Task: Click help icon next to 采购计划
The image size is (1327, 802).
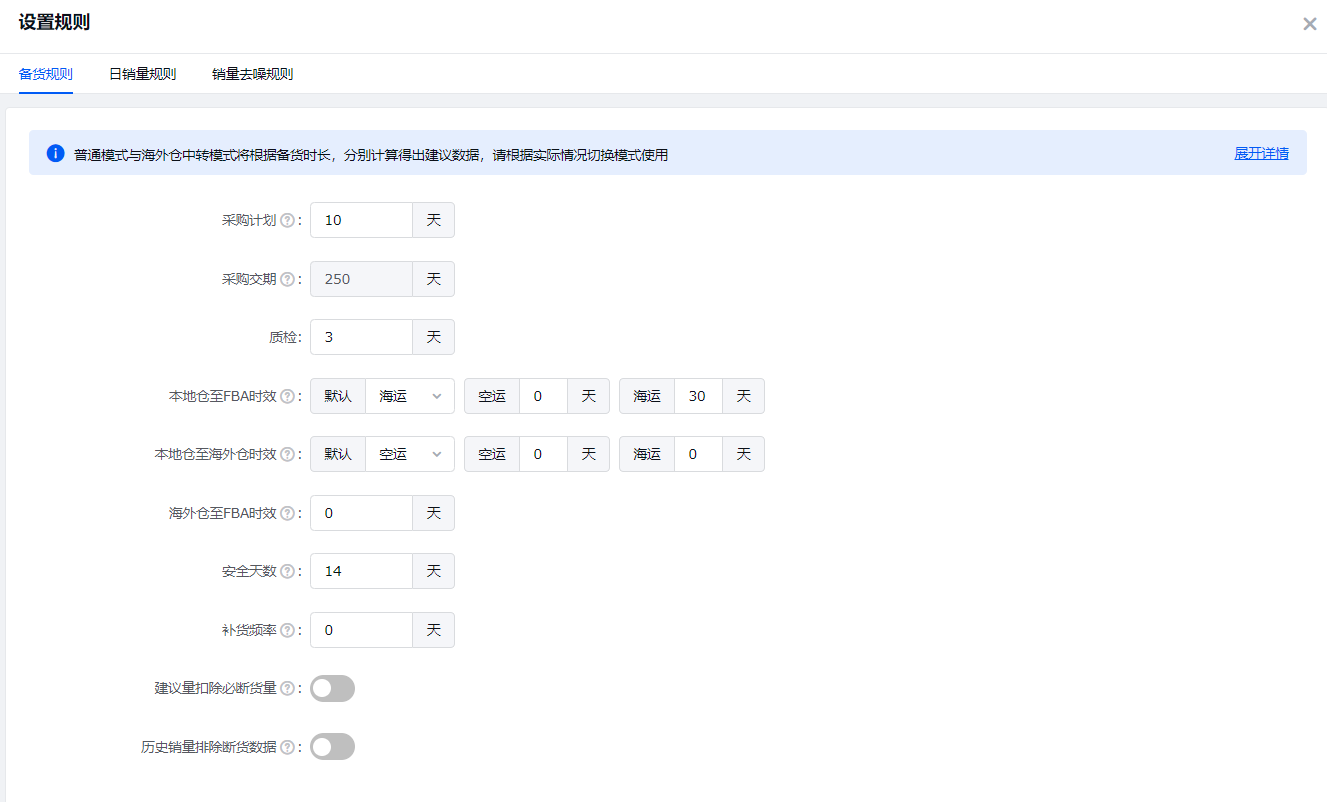Action: pos(287,221)
